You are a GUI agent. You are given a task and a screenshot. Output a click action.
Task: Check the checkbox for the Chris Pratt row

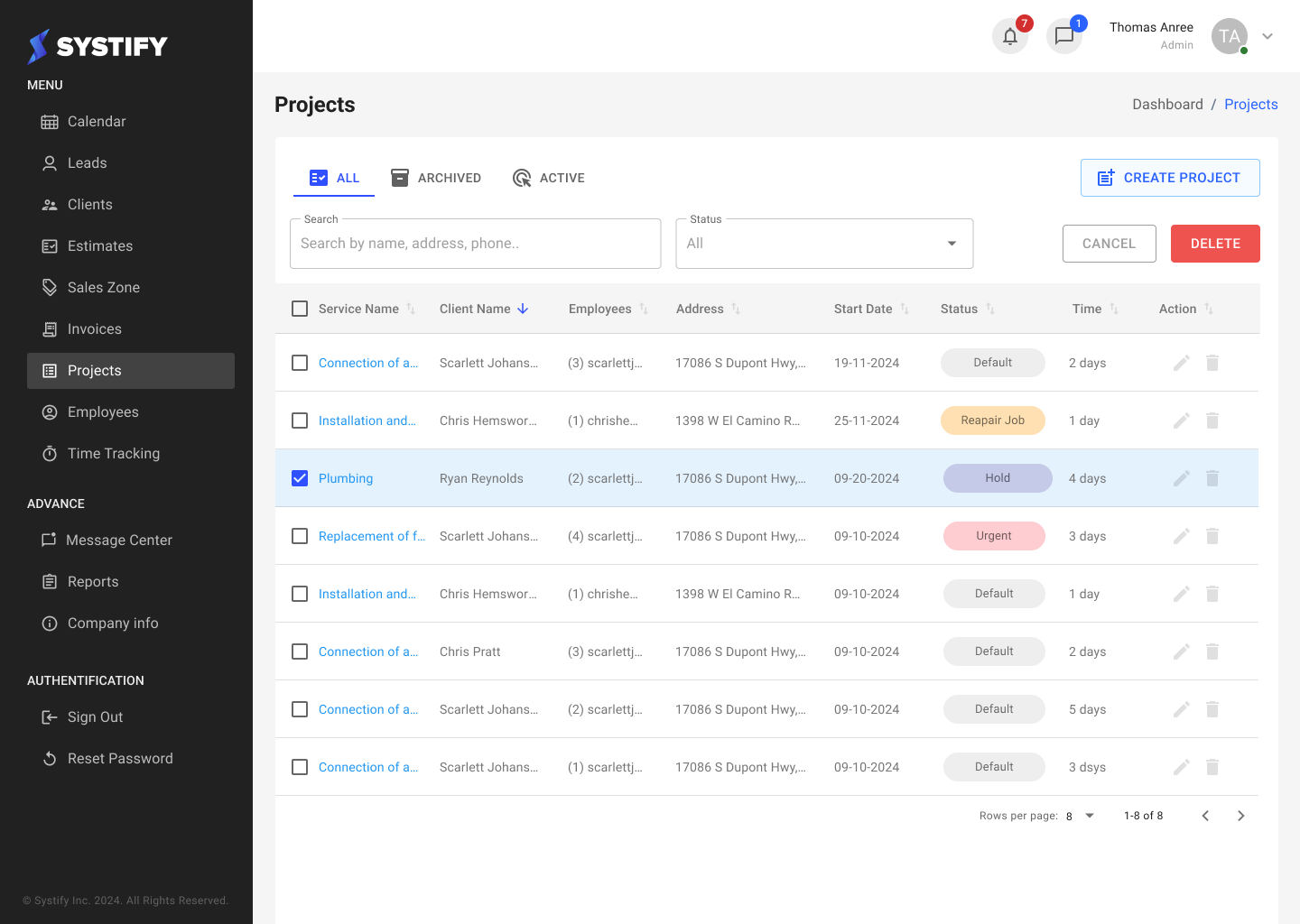coord(300,651)
